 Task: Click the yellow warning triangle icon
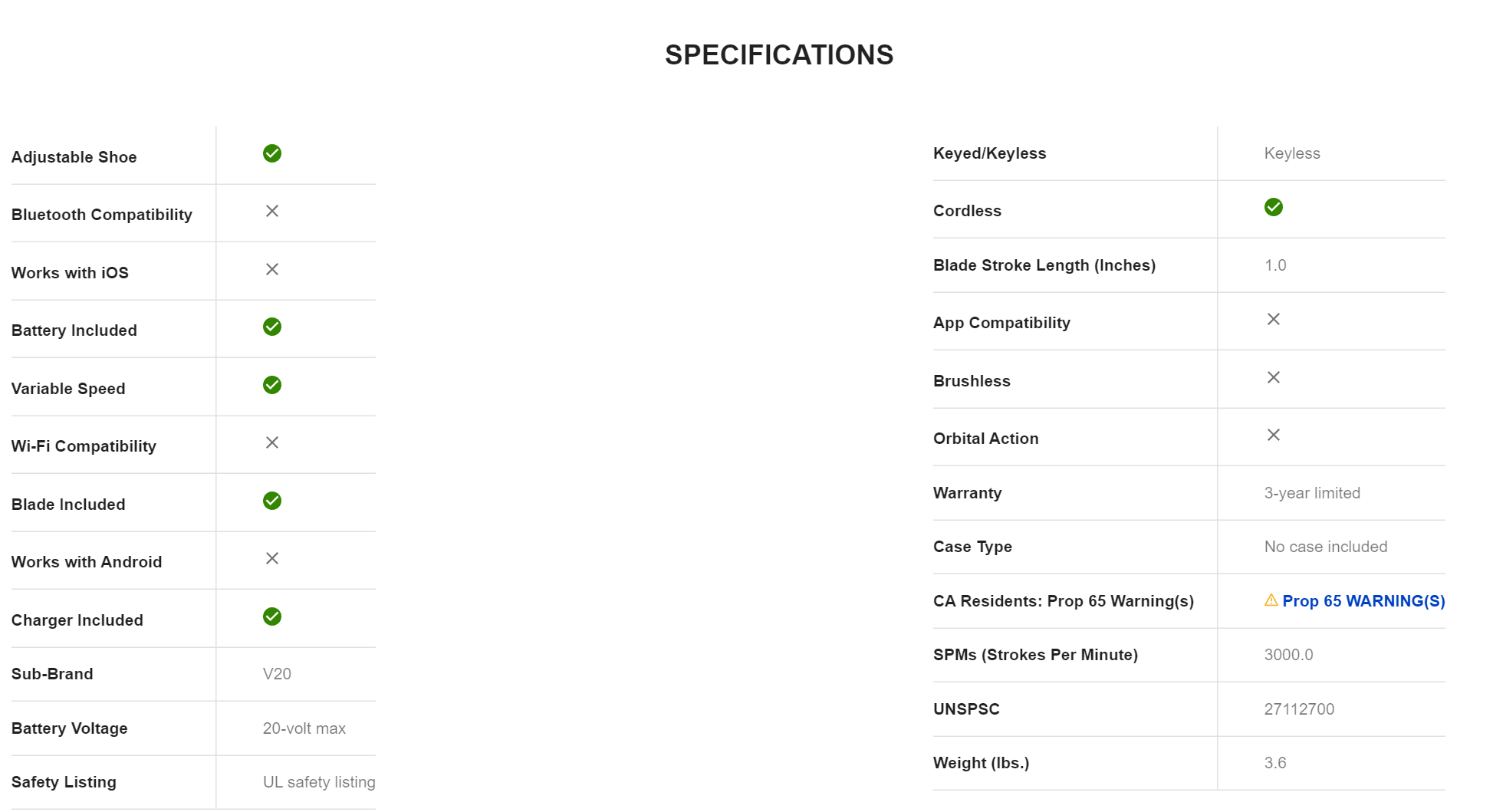(x=1271, y=600)
